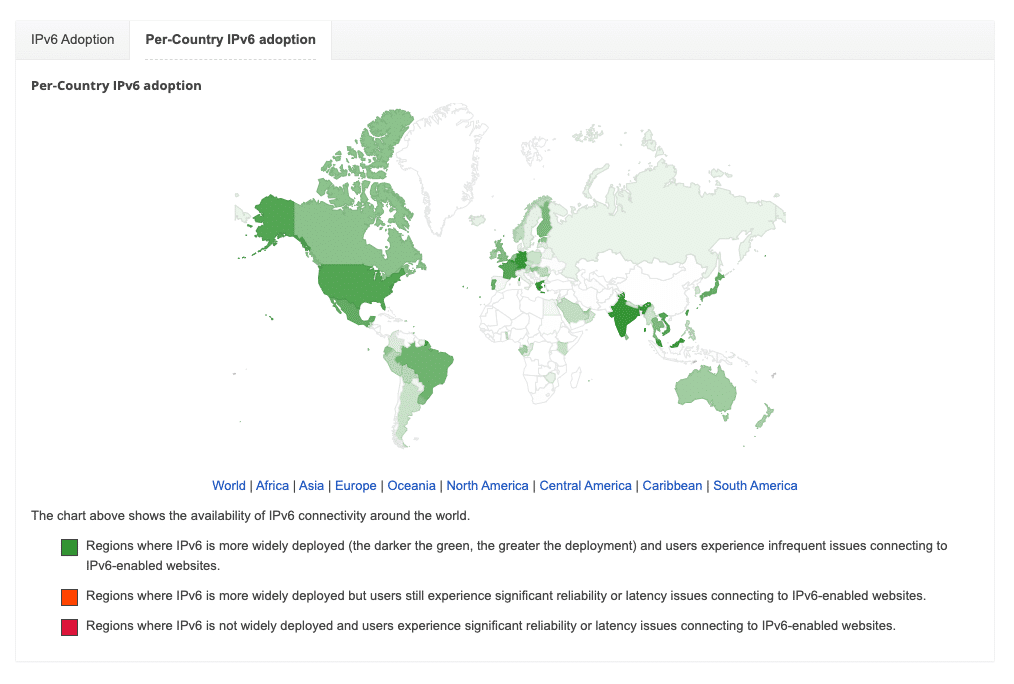Open the Europe region map

[356, 485]
